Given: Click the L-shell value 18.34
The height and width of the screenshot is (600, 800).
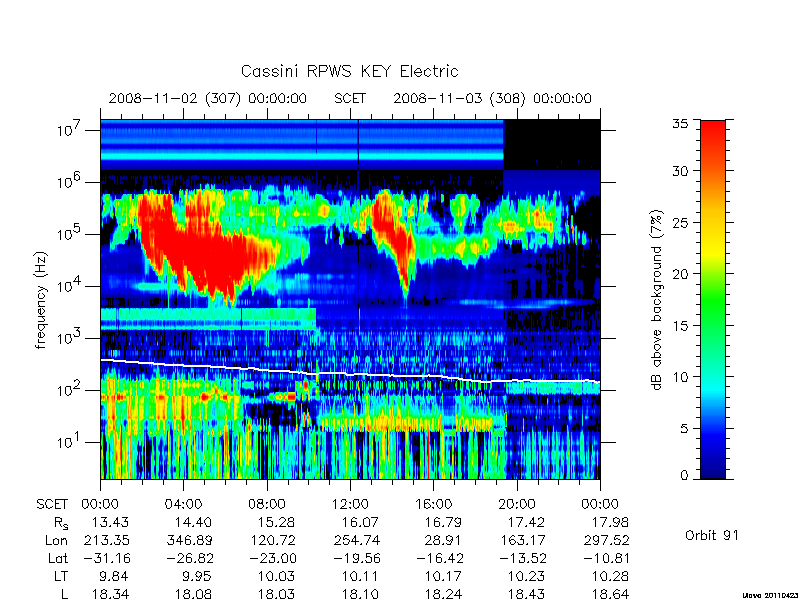Looking at the screenshot, I should coord(110,594).
